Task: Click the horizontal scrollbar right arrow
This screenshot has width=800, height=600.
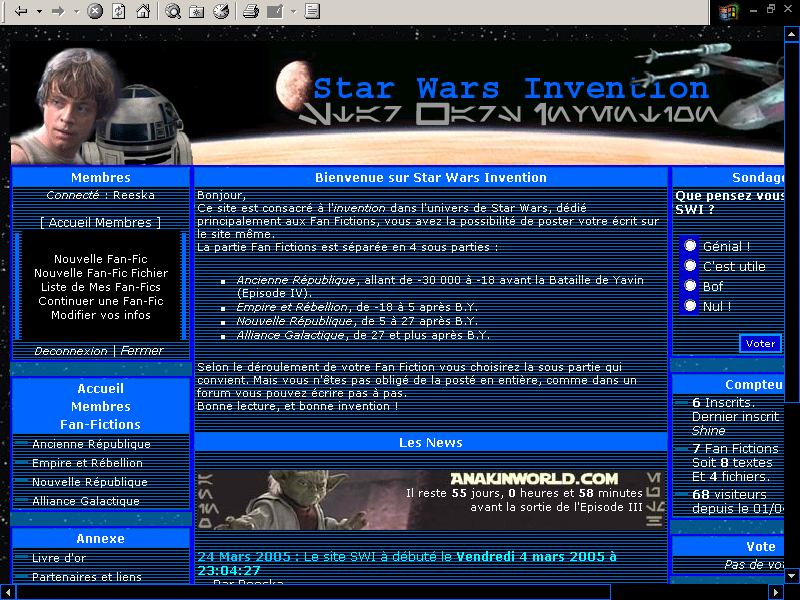Action: pyautogui.click(x=776, y=592)
